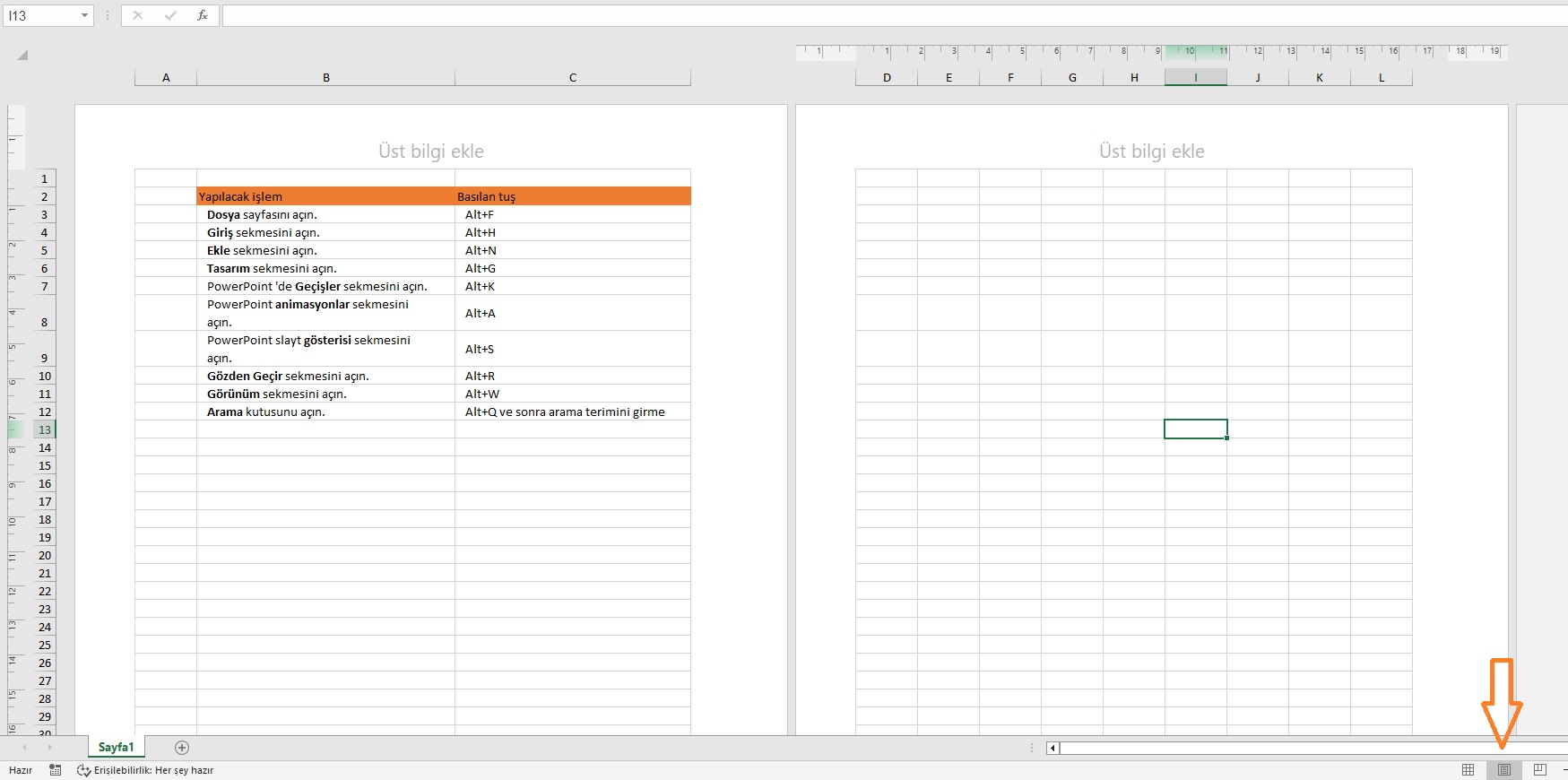
Task: Click the next sheet navigation arrow
Action: pos(49,747)
